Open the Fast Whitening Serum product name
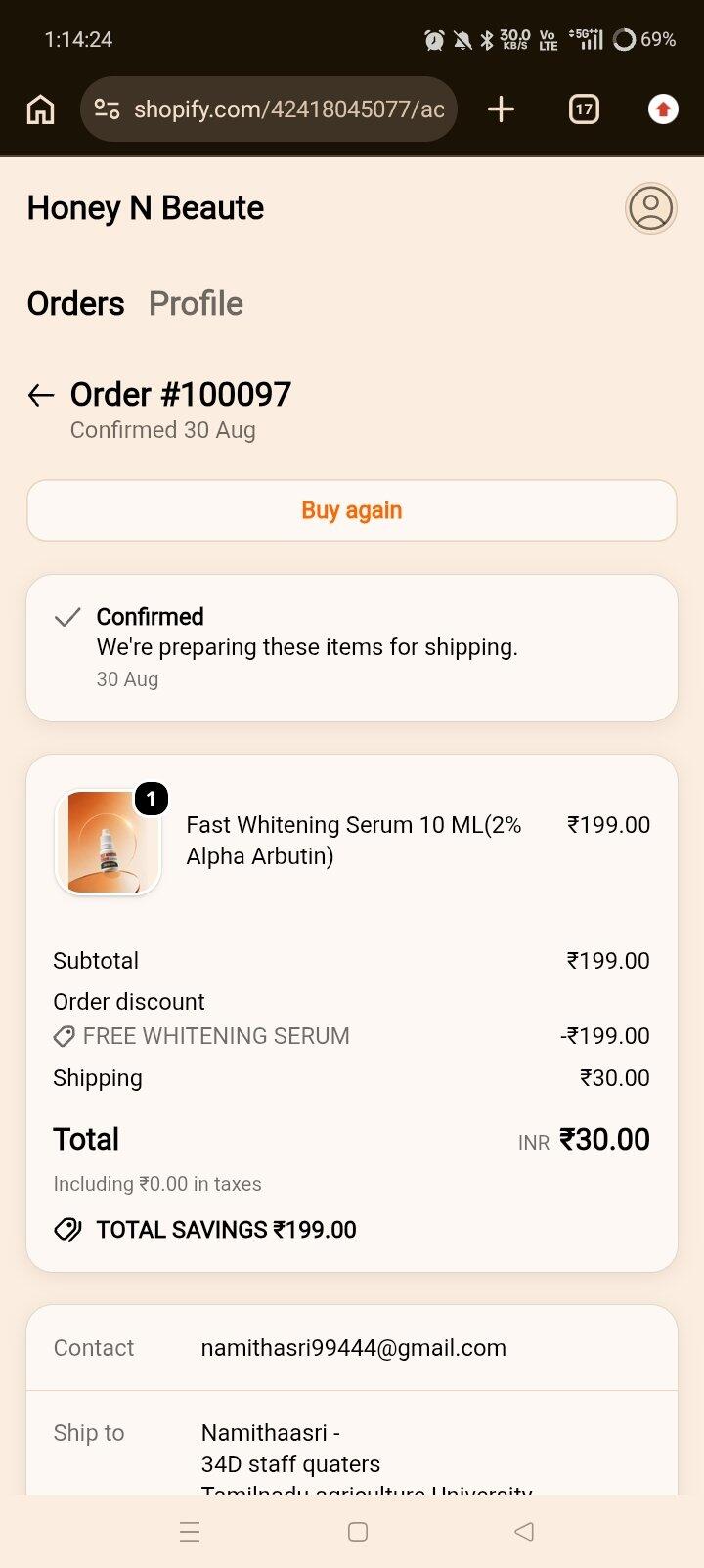Image resolution: width=704 pixels, height=1568 pixels. click(354, 841)
